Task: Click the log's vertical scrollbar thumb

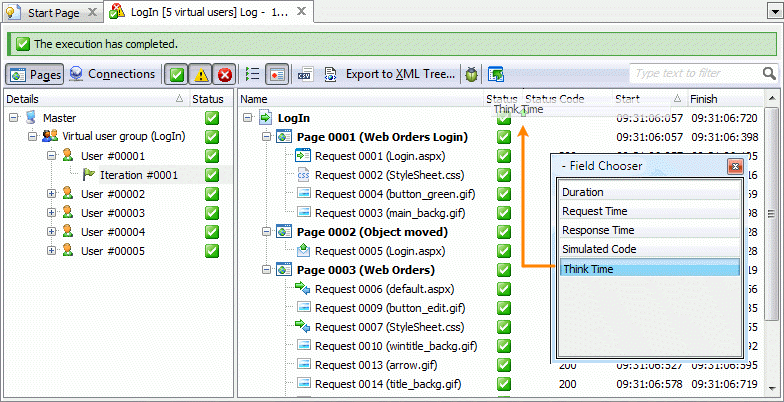Action: (772, 214)
